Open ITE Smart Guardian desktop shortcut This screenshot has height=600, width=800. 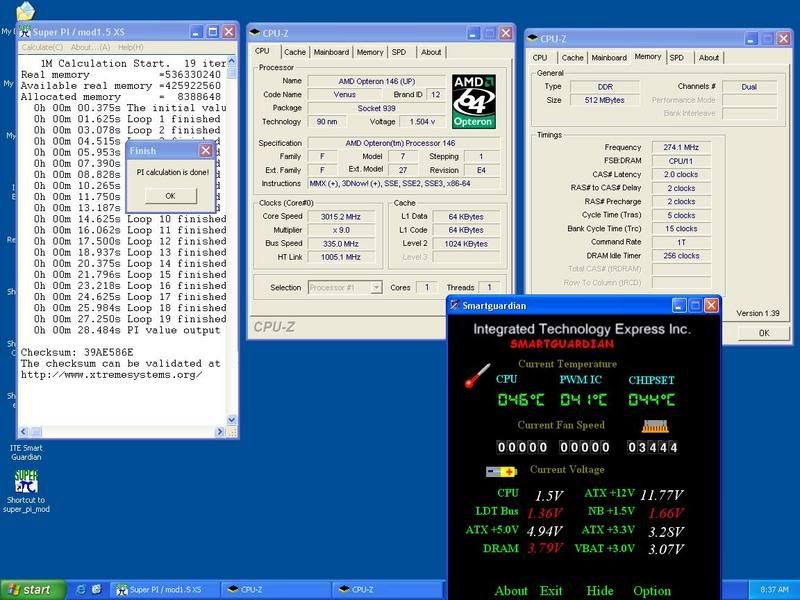click(26, 453)
